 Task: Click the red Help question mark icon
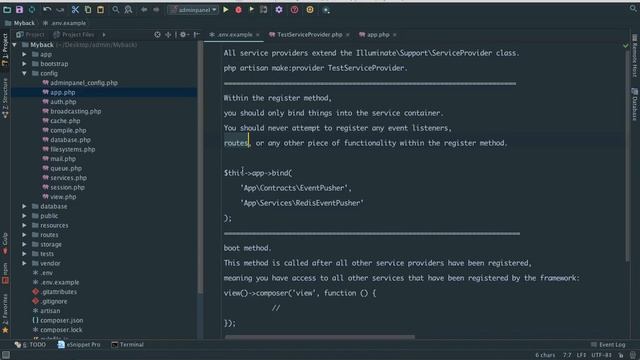click(x=294, y=10)
